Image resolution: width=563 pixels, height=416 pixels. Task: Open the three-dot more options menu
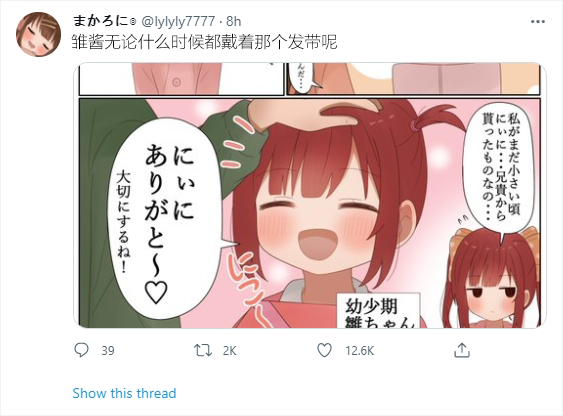click(538, 22)
